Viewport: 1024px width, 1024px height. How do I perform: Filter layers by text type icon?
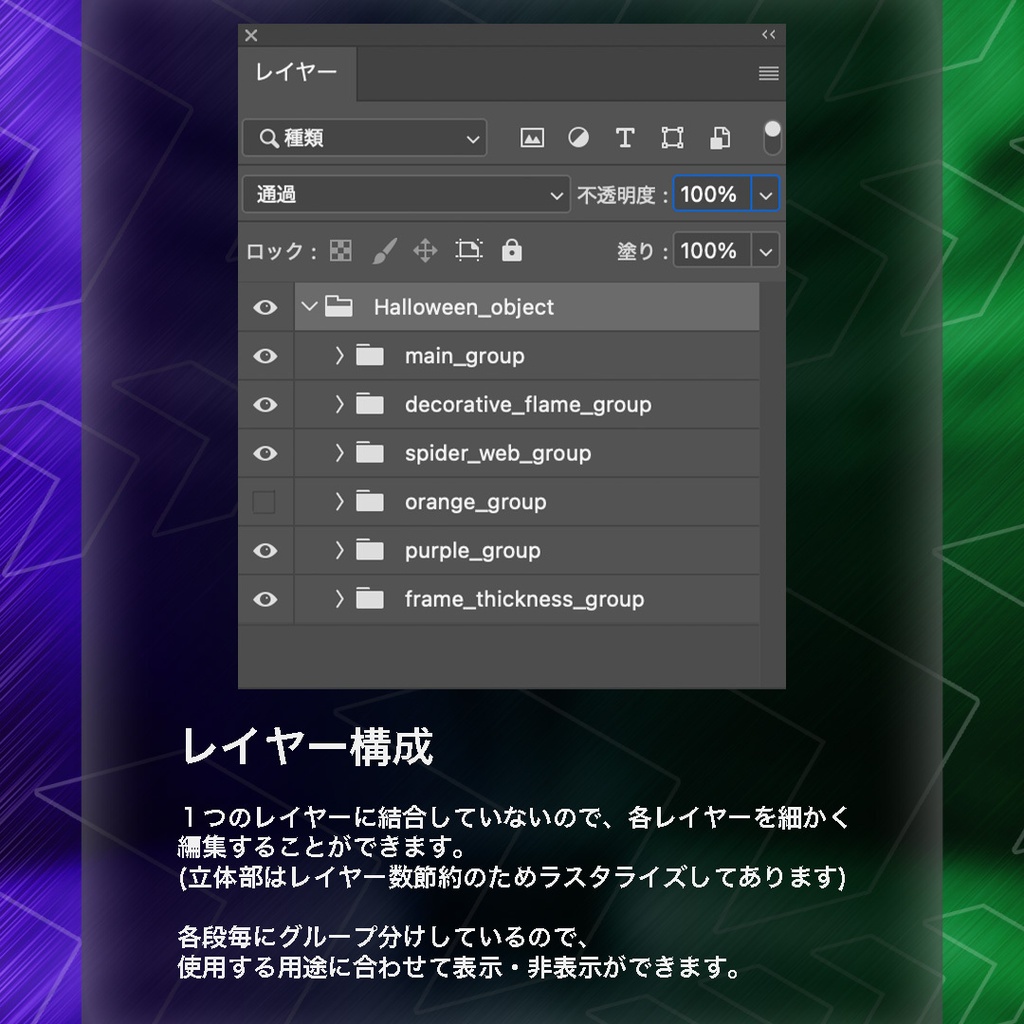[625, 138]
